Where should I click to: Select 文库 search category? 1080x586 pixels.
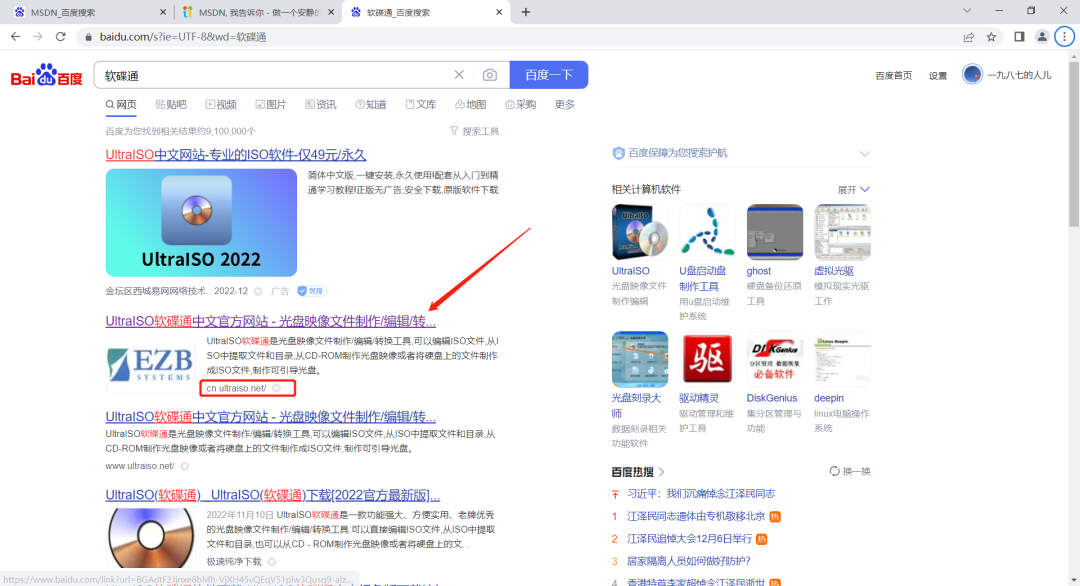[421, 105]
